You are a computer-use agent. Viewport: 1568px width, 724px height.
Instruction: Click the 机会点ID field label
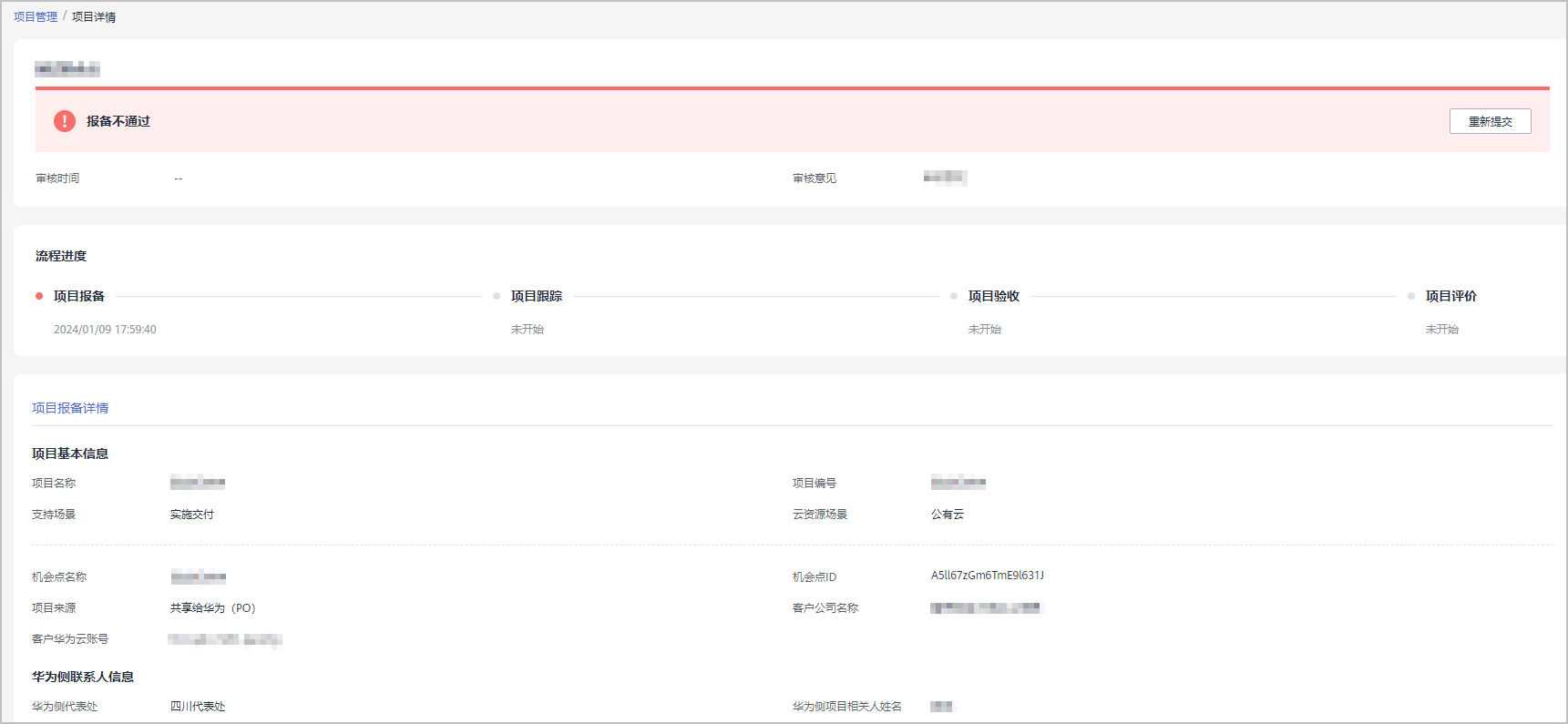[815, 577]
